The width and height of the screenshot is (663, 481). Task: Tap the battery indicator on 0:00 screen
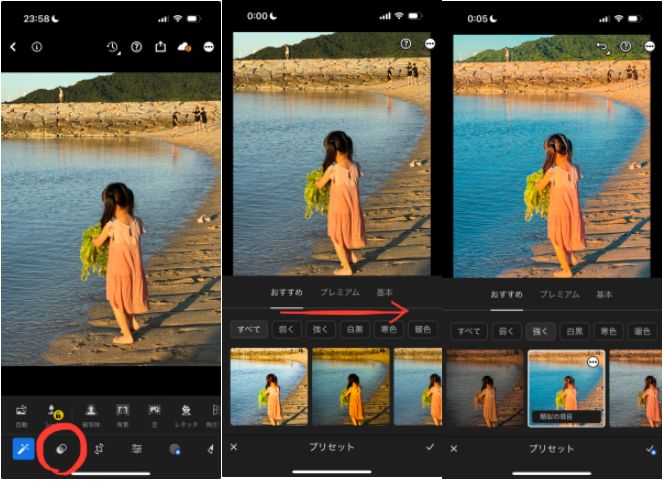point(415,16)
